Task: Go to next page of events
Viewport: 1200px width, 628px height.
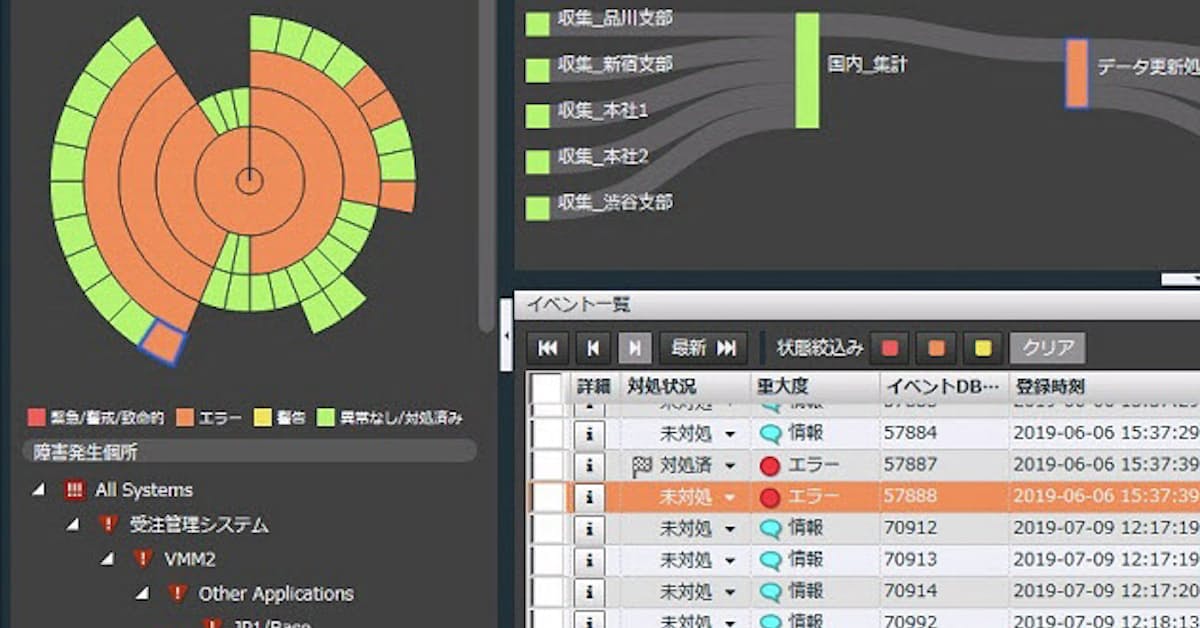Action: tap(635, 348)
